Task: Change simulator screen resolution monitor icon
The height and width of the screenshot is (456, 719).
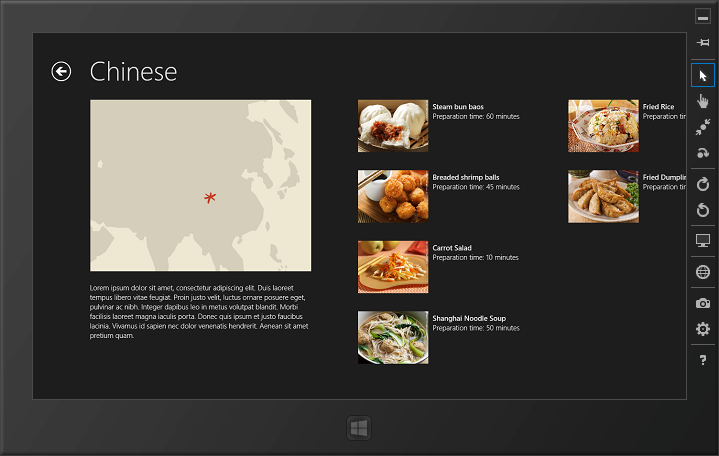Action: coord(702,240)
